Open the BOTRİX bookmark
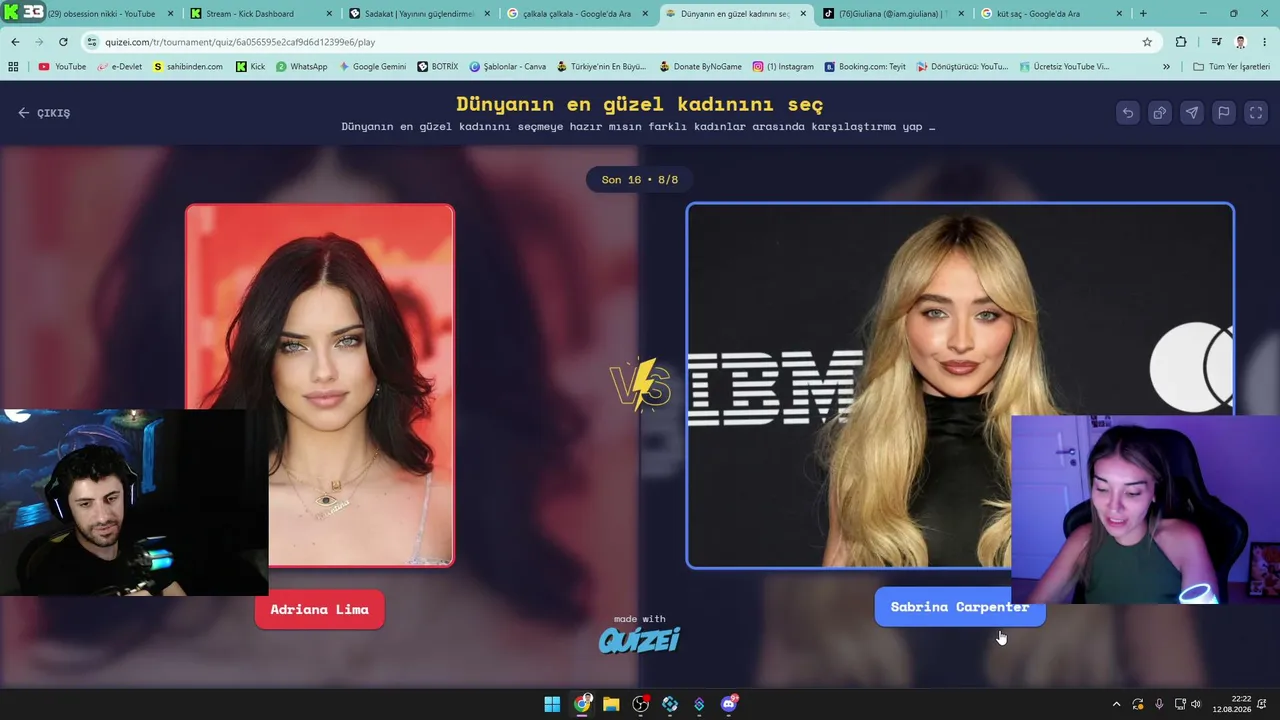 438,67
